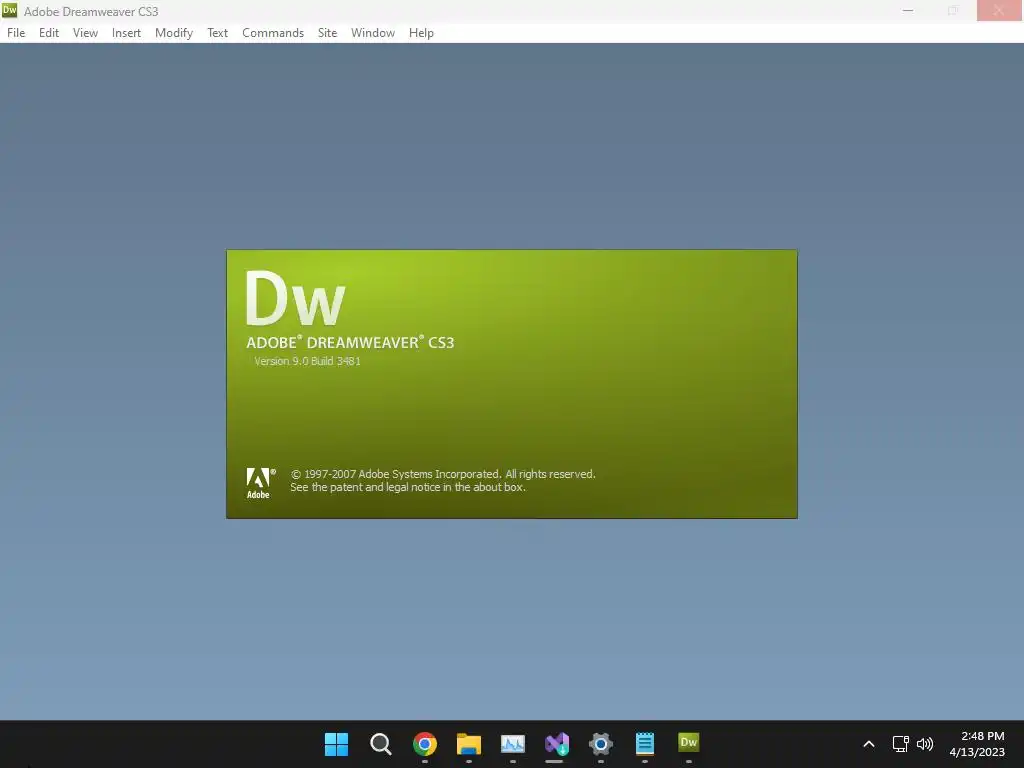The height and width of the screenshot is (768, 1024).
Task: Open Google Chrome from the taskbar
Action: point(424,743)
